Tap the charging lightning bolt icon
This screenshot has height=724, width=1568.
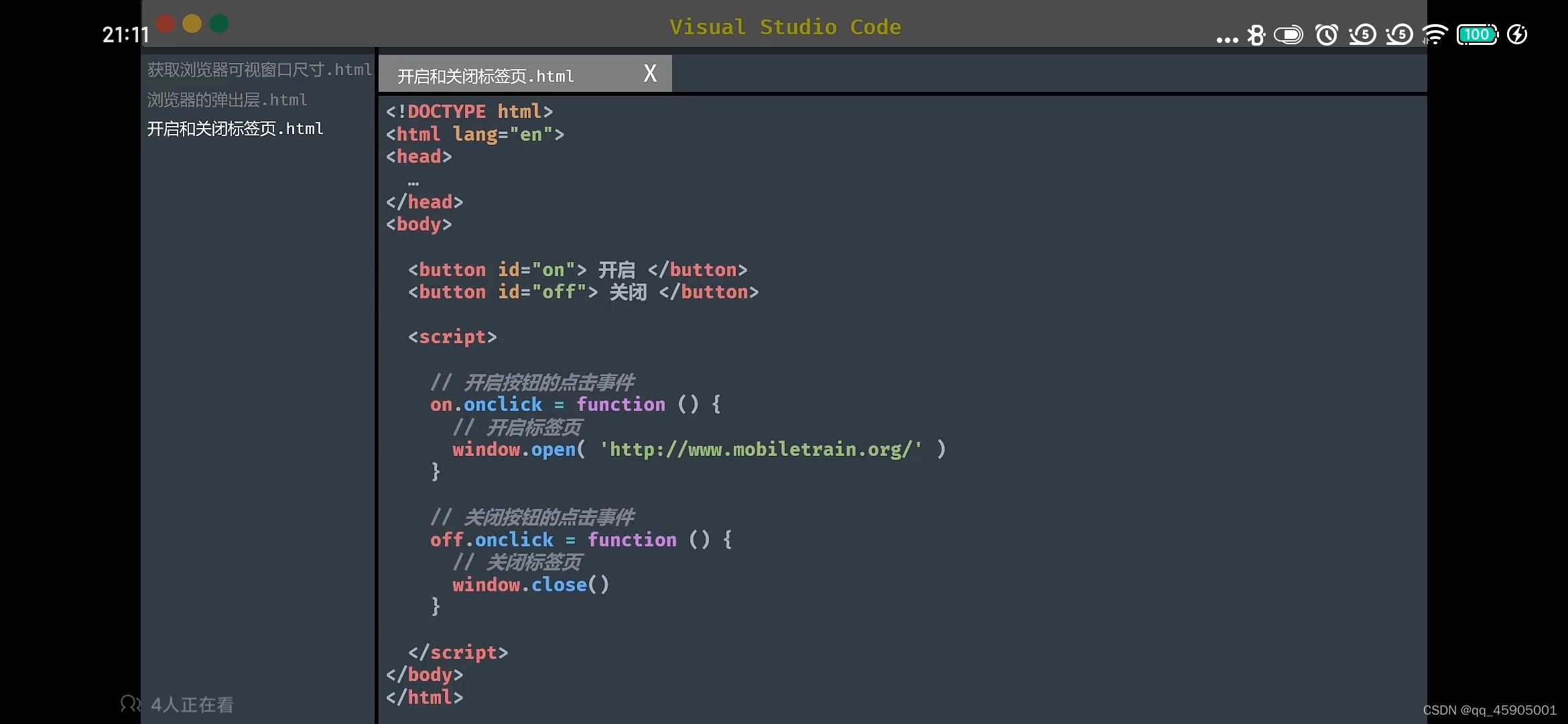click(1517, 35)
